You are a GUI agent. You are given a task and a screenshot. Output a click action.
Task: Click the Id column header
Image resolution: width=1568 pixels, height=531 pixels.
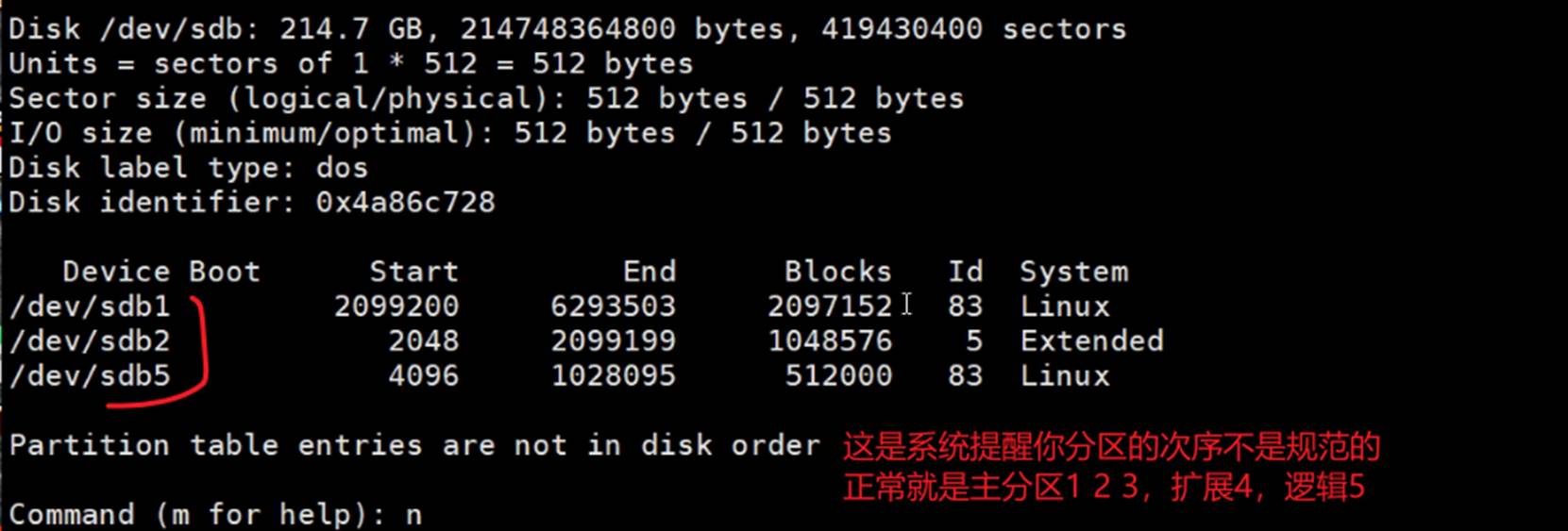[x=965, y=272]
